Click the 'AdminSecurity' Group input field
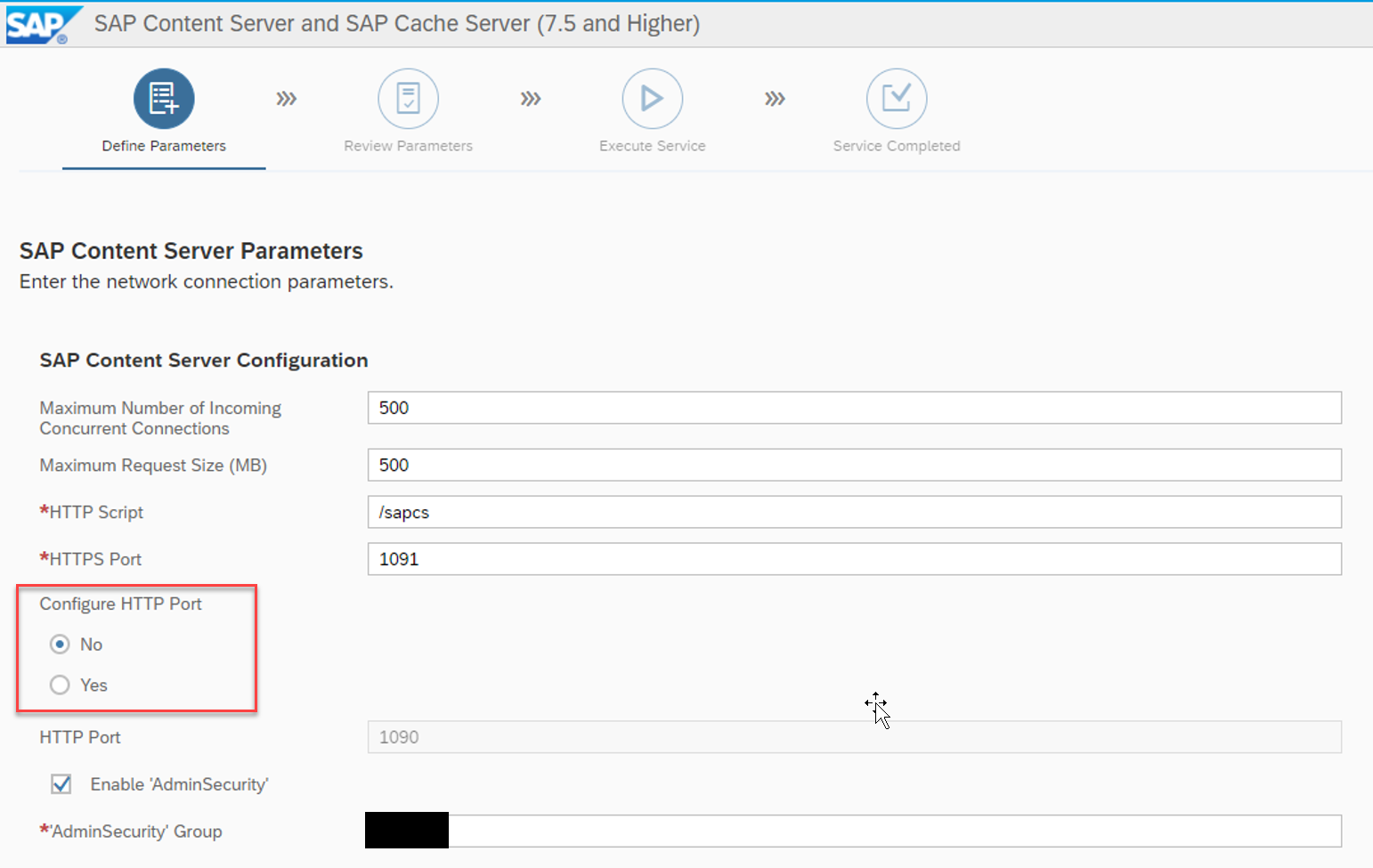Screen dimensions: 1373x868 pyautogui.click(x=854, y=831)
